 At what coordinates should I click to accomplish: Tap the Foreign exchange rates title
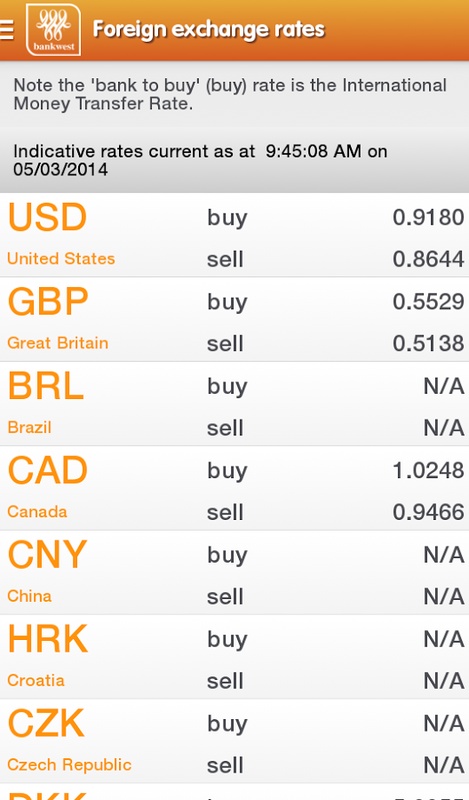208,30
